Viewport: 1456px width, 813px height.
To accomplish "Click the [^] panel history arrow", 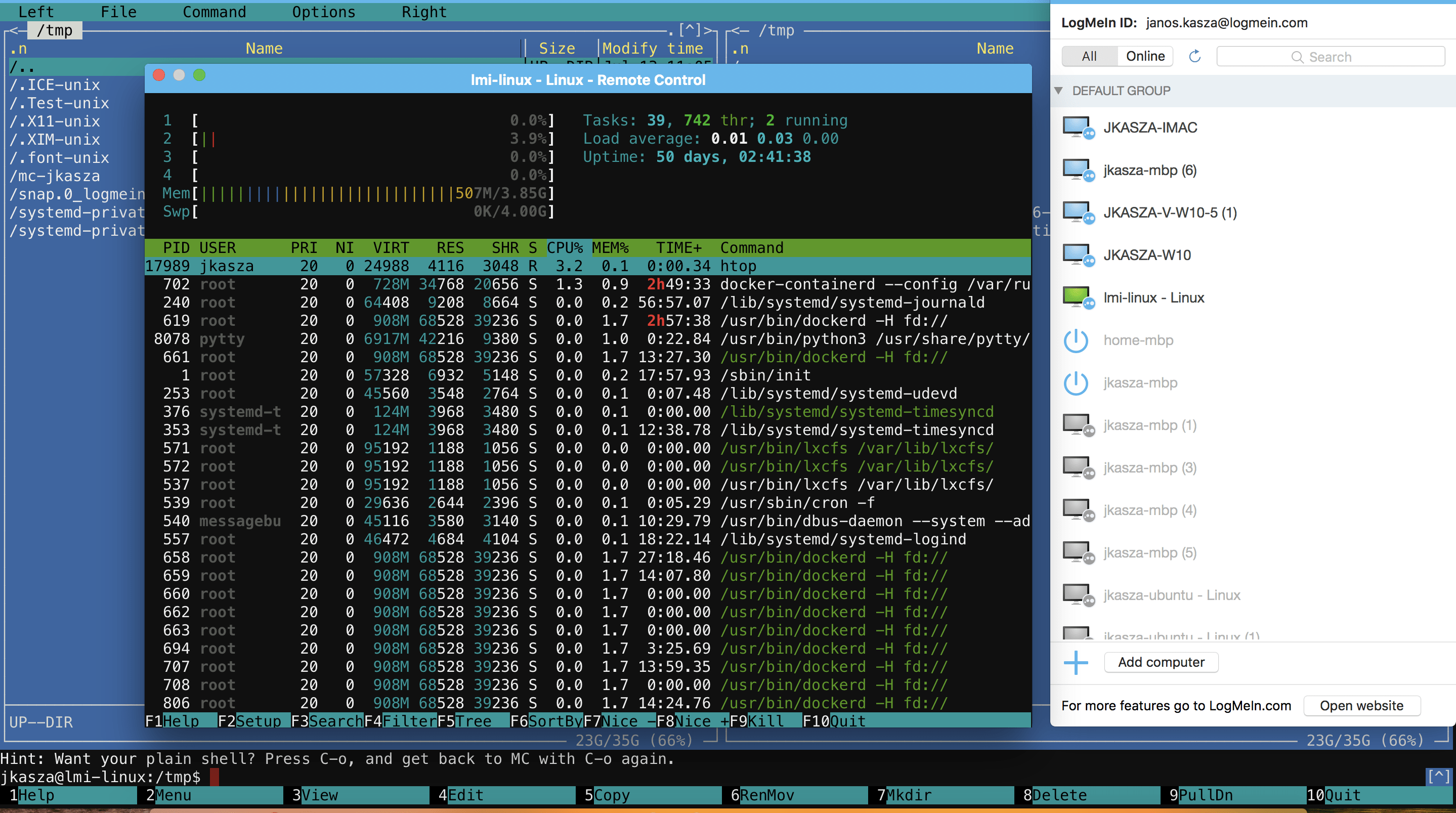I will point(690,29).
